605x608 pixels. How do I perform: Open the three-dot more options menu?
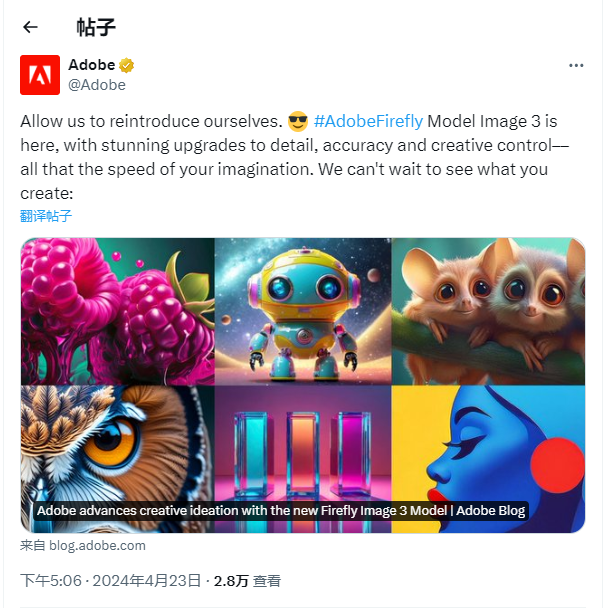576,66
